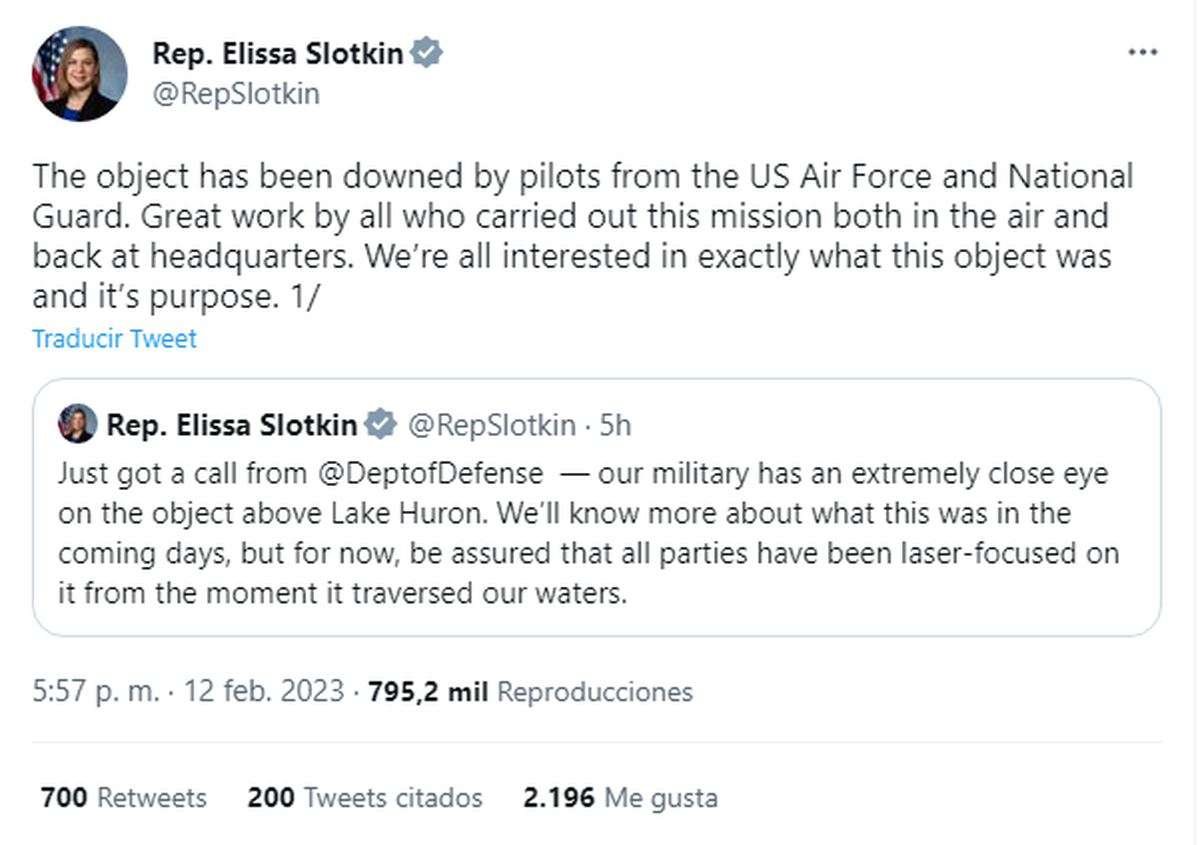The image size is (1200, 845).
Task: View the 2.196 Me gusta list
Action: [x=620, y=798]
